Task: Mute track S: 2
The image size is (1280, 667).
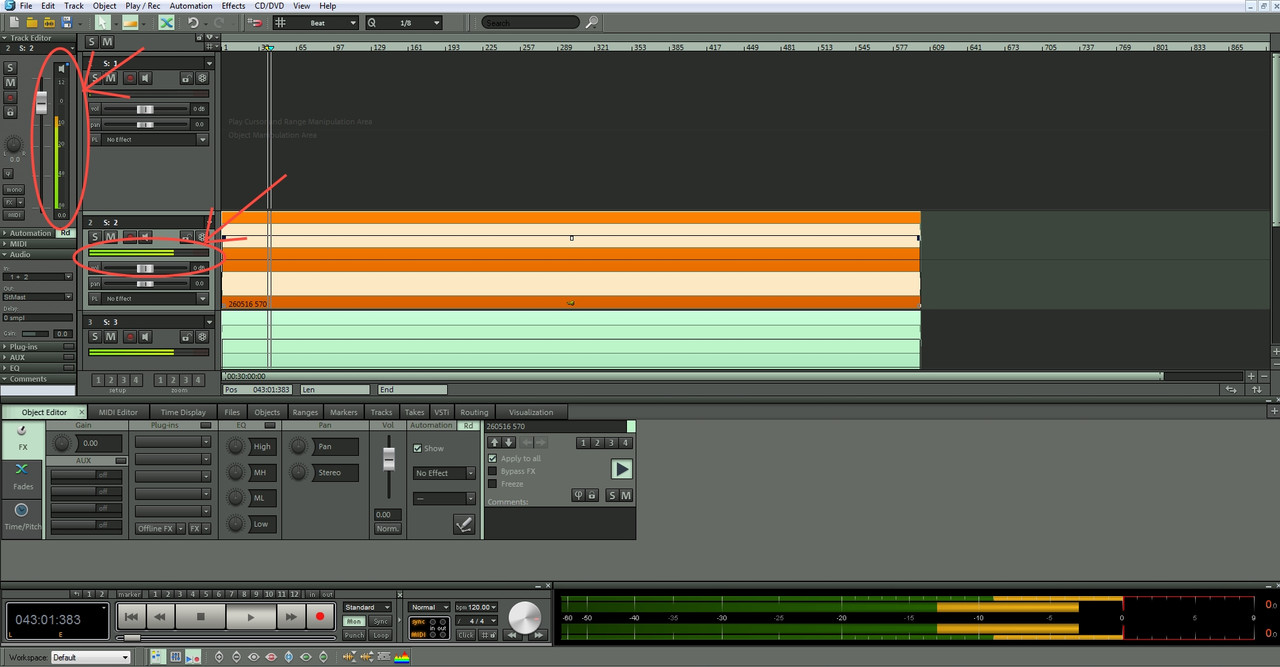Action: [110, 237]
